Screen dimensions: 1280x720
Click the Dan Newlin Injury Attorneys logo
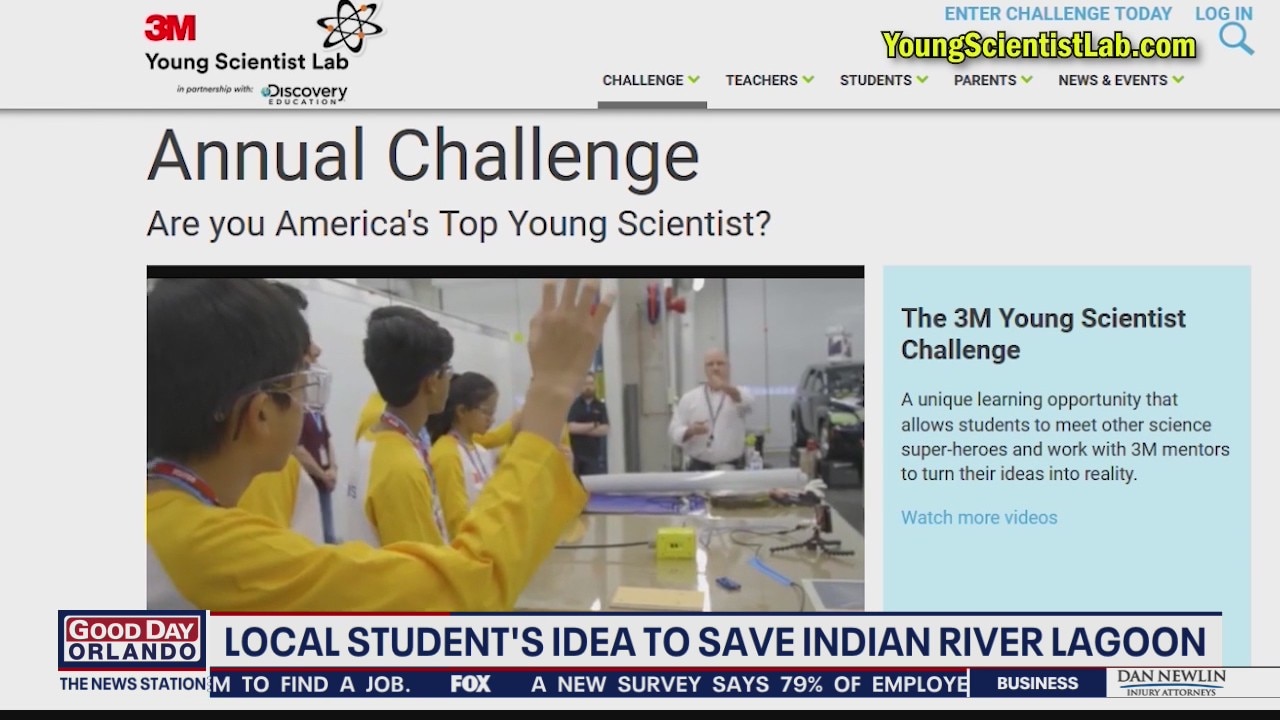pos(1171,683)
